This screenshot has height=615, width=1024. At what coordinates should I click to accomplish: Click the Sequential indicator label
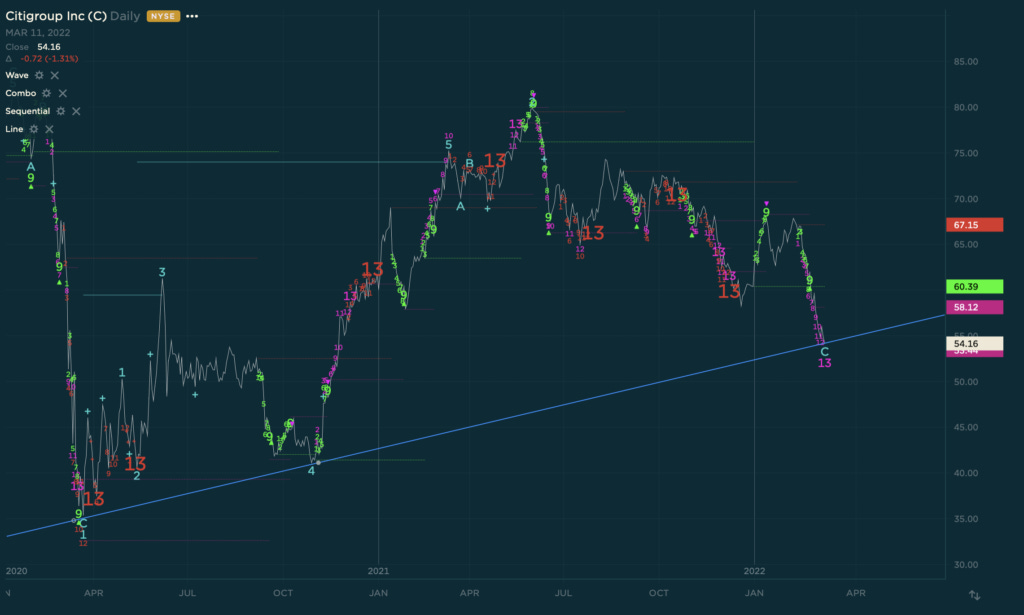click(x=27, y=112)
